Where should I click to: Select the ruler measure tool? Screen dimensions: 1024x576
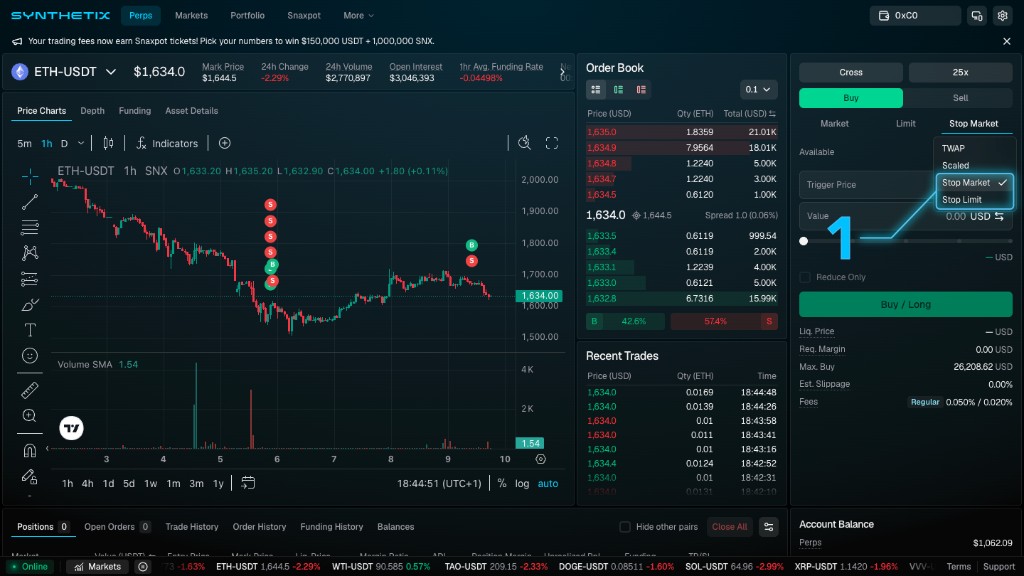pos(29,390)
